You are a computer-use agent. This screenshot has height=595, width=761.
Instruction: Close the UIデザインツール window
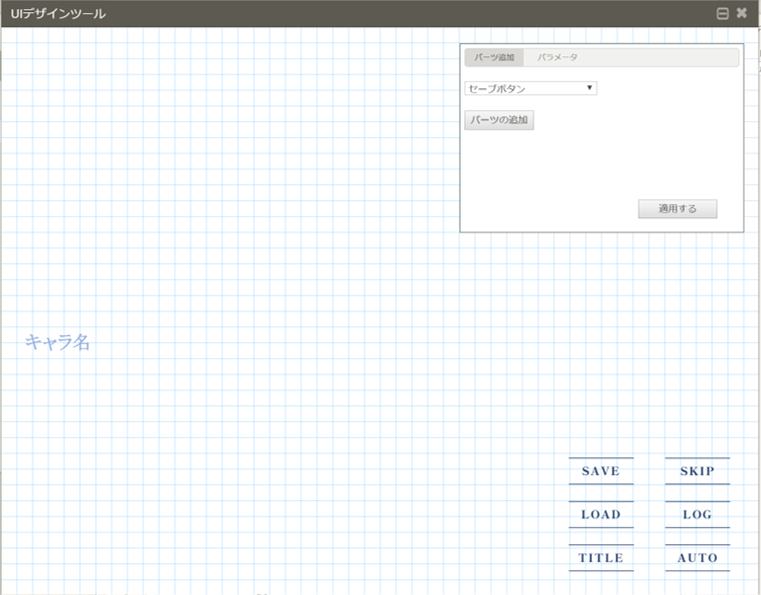pos(742,13)
